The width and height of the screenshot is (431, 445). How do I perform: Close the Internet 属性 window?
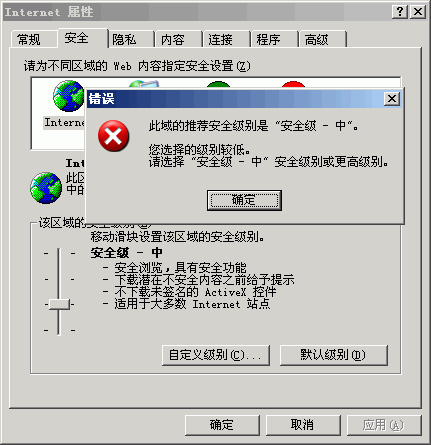(x=418, y=12)
